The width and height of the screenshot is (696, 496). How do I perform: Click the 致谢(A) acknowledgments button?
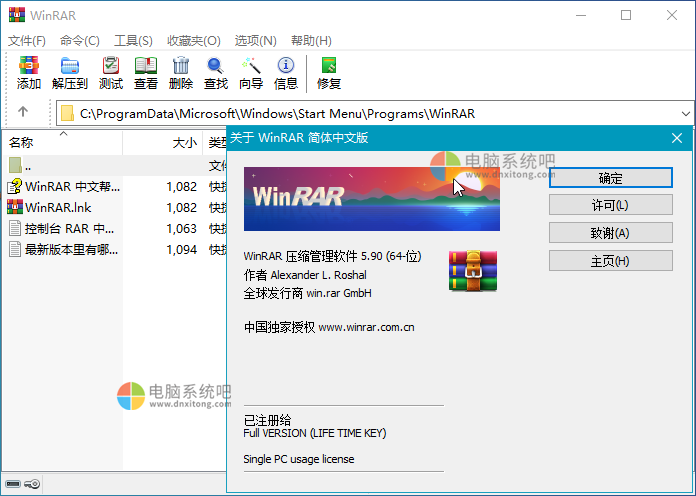(611, 233)
